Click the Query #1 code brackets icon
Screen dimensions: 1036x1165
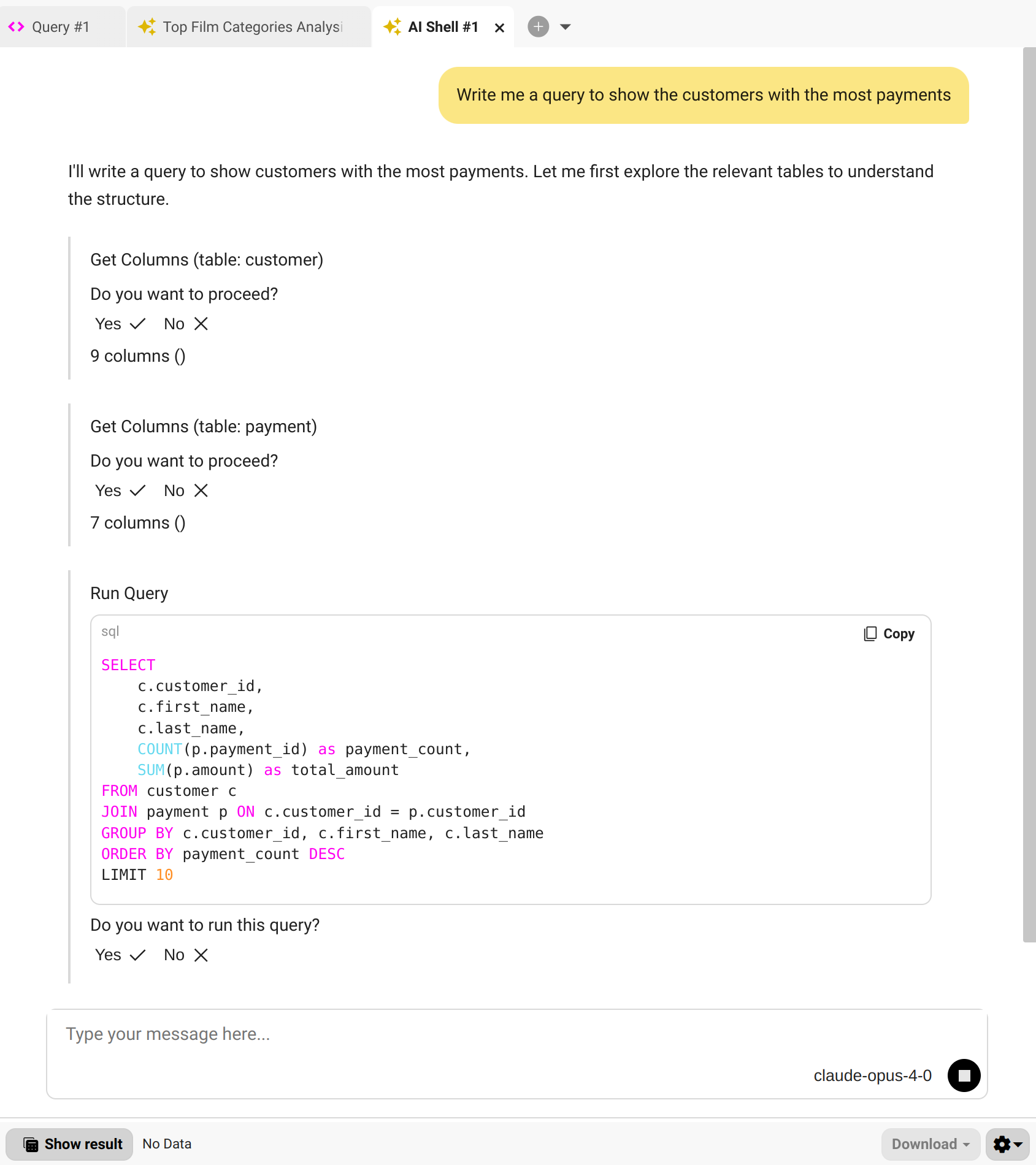pos(17,27)
